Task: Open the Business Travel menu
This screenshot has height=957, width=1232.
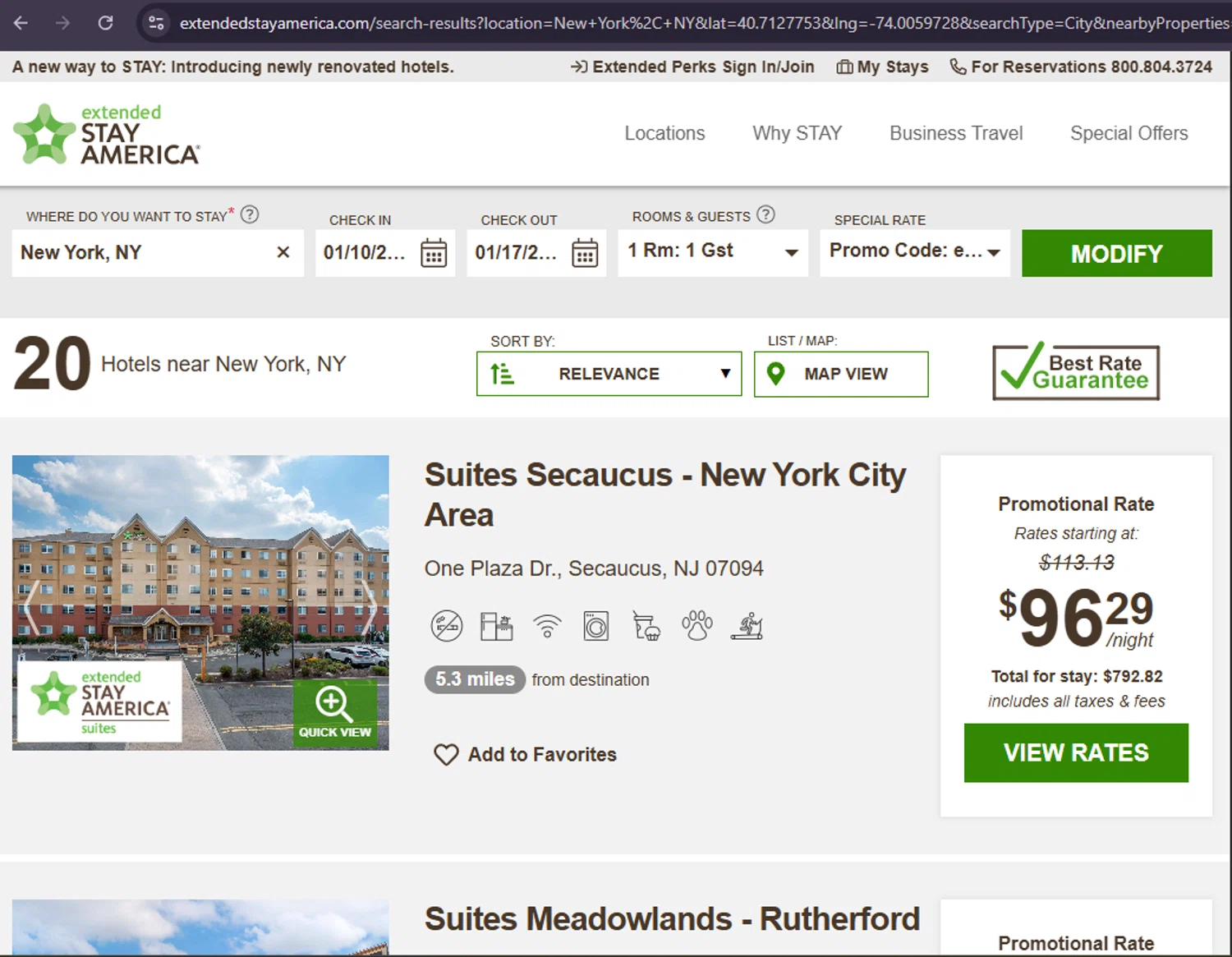Action: [956, 133]
